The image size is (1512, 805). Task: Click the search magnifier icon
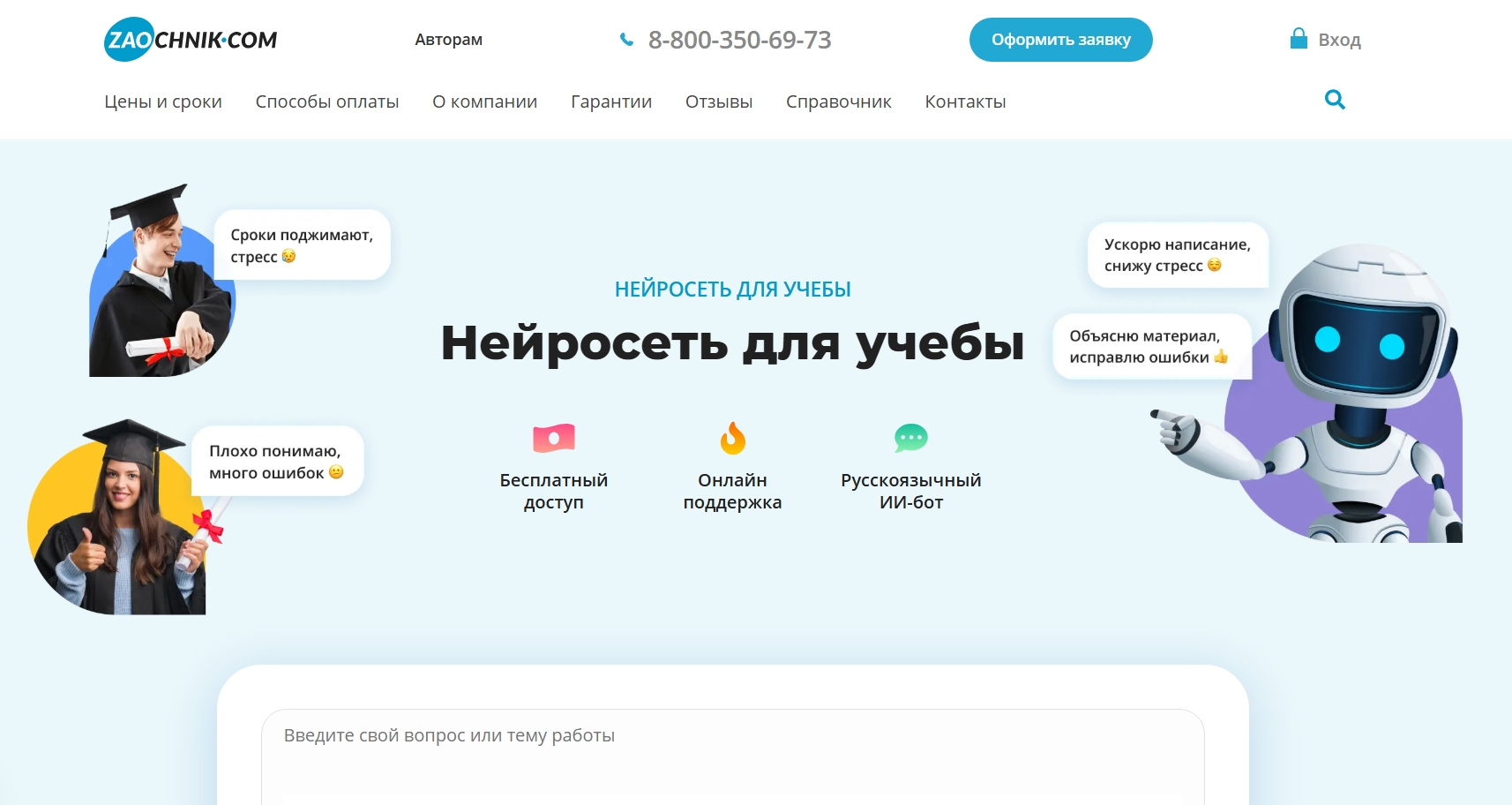(1335, 100)
